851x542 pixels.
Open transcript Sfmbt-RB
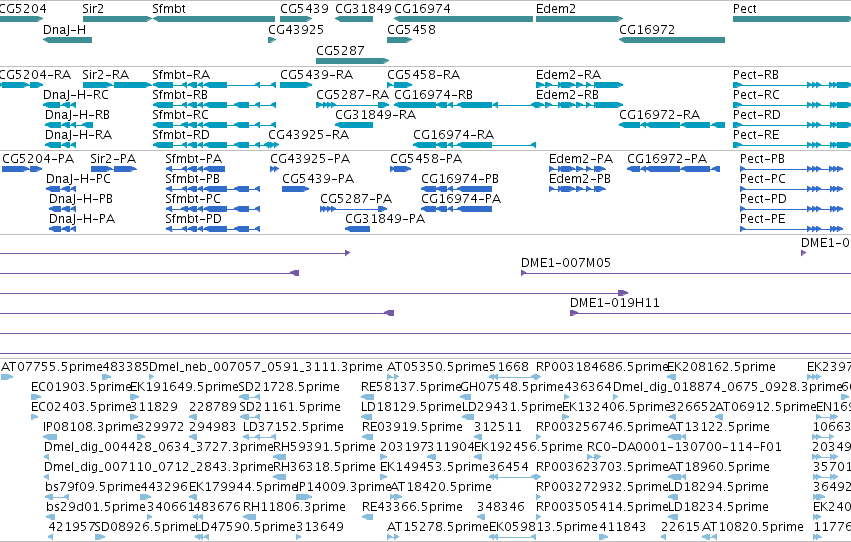pos(180,95)
